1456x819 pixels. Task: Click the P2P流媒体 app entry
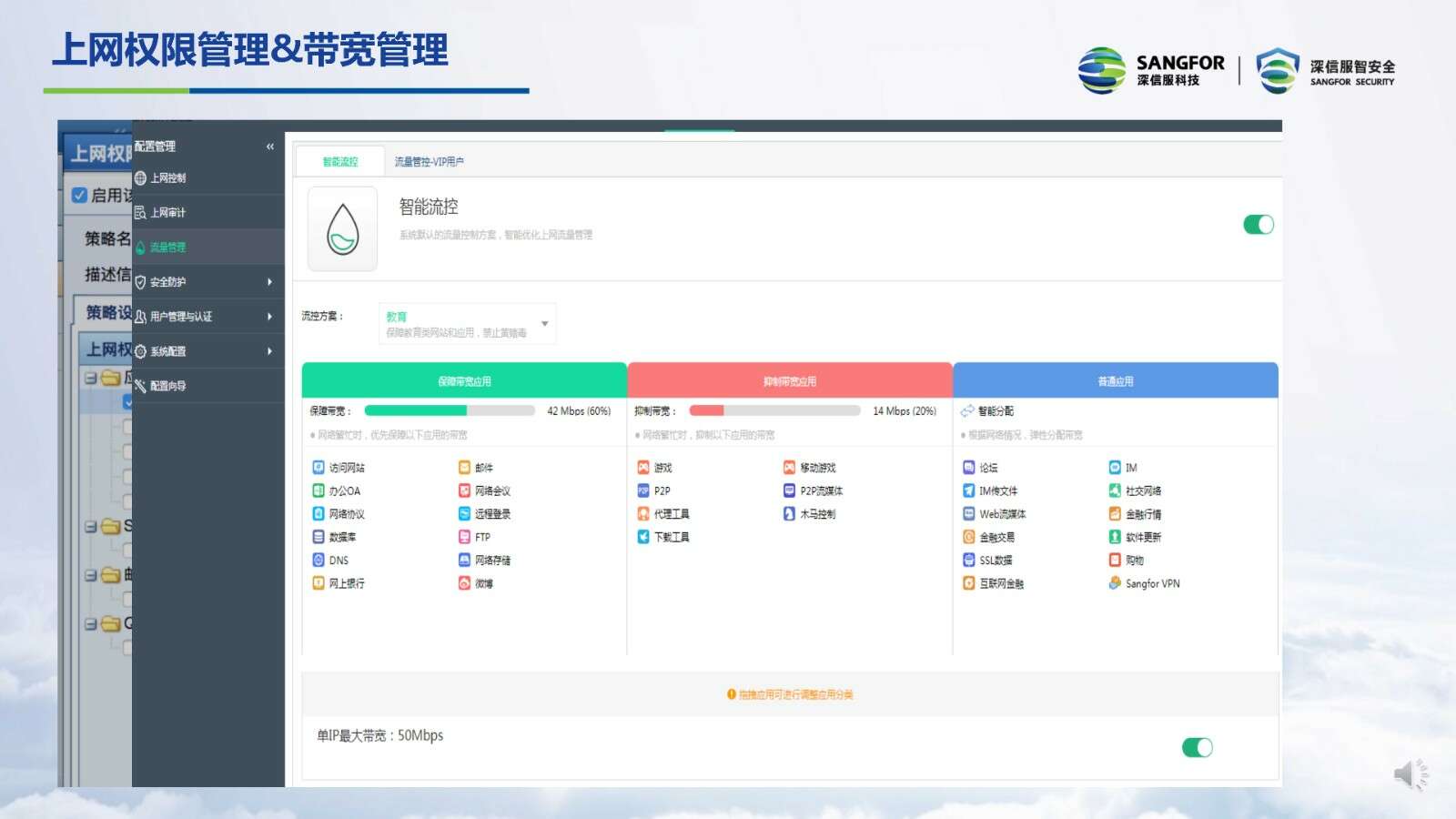[x=814, y=490]
